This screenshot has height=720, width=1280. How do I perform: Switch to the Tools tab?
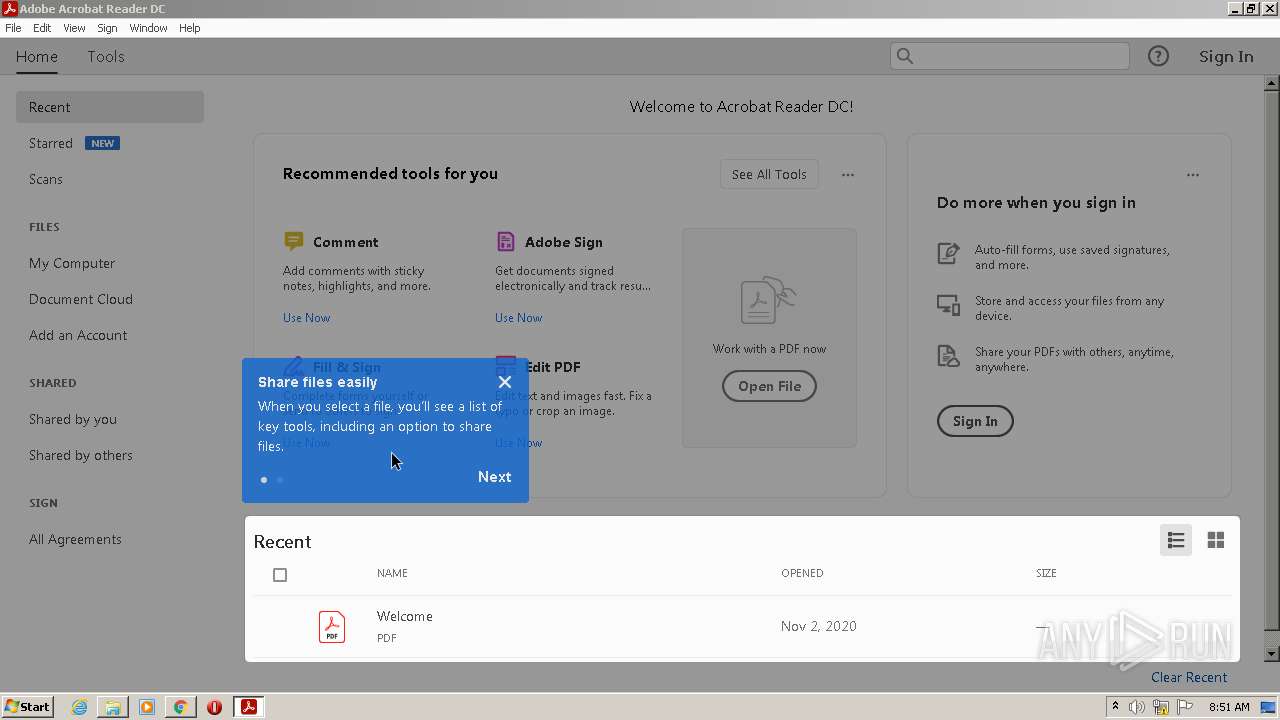pos(106,57)
